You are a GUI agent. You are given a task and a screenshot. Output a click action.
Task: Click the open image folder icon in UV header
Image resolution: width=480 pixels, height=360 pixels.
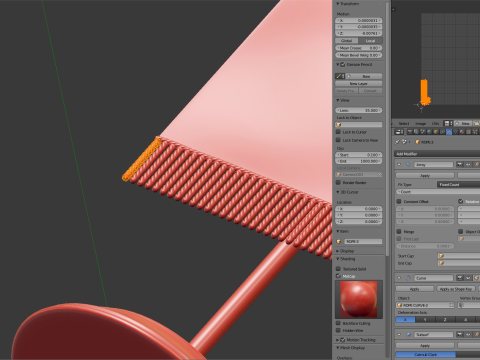477,123
